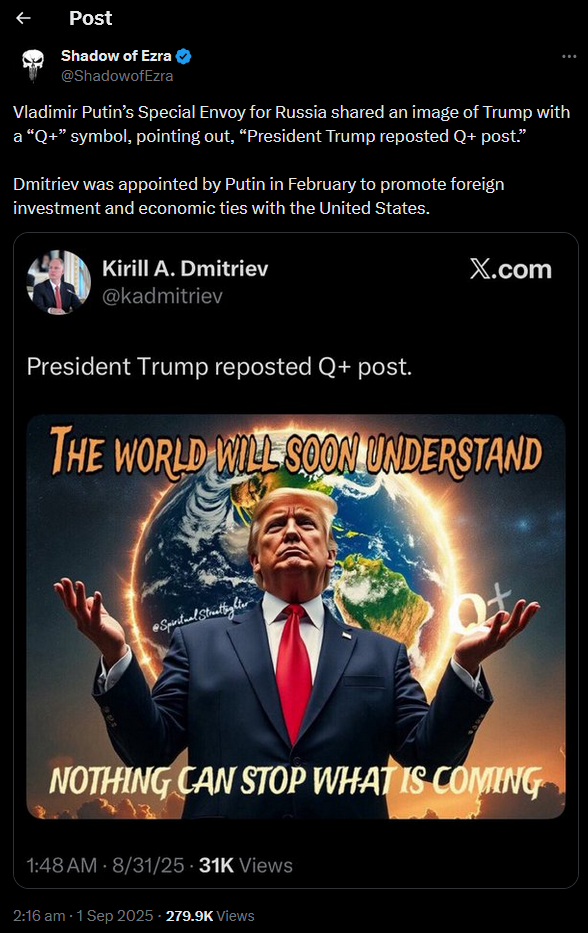The width and height of the screenshot is (588, 933).
Task: Click the X.com logo in quoted post
Action: (511, 270)
